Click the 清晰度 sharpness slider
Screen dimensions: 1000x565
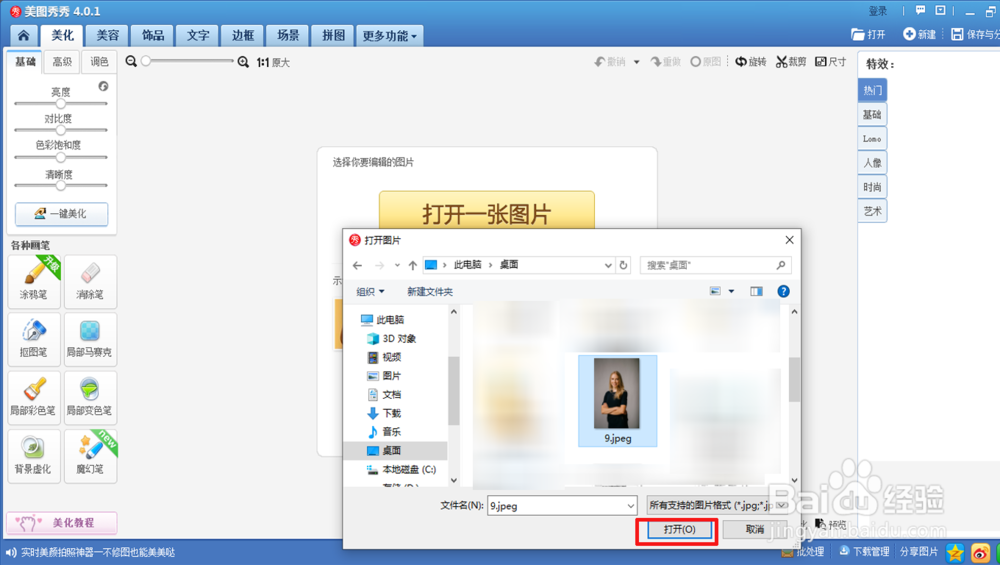pos(61,186)
